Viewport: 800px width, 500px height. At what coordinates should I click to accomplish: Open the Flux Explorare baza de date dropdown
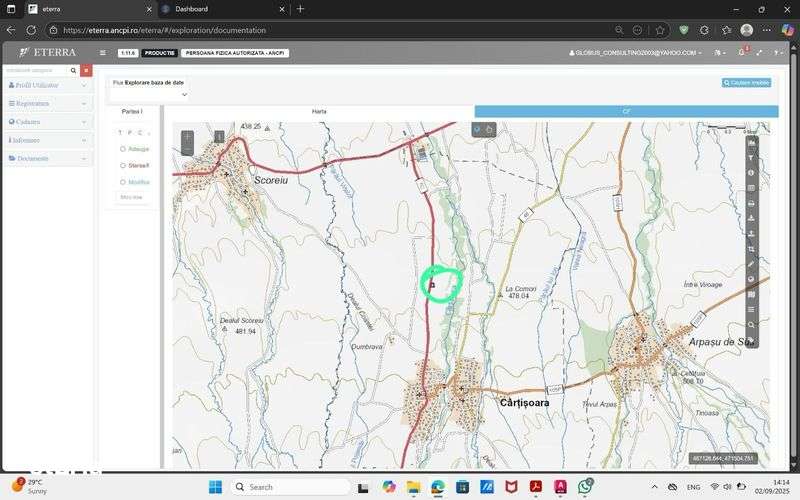pos(149,94)
